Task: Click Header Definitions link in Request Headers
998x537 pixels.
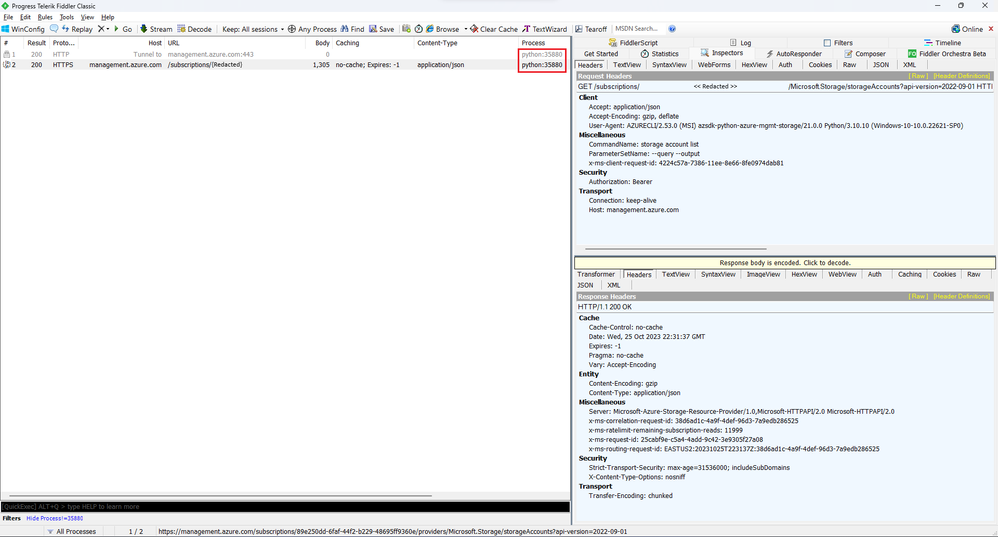Action: pos(962,76)
